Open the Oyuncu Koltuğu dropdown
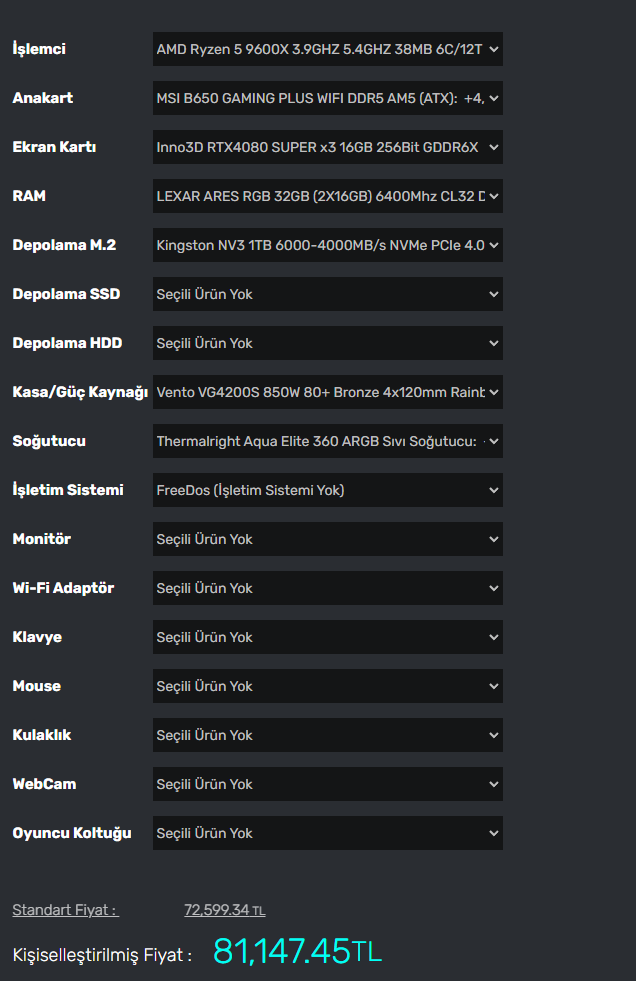The width and height of the screenshot is (636, 981). [327, 833]
